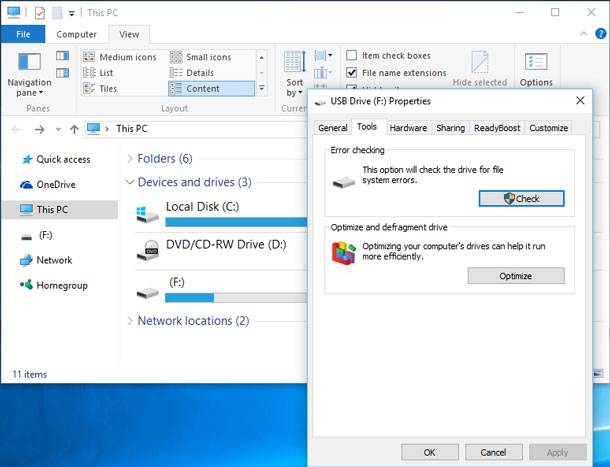Screen dimensions: 610x467
Task: Open the Sort by menu
Action: tap(294, 74)
